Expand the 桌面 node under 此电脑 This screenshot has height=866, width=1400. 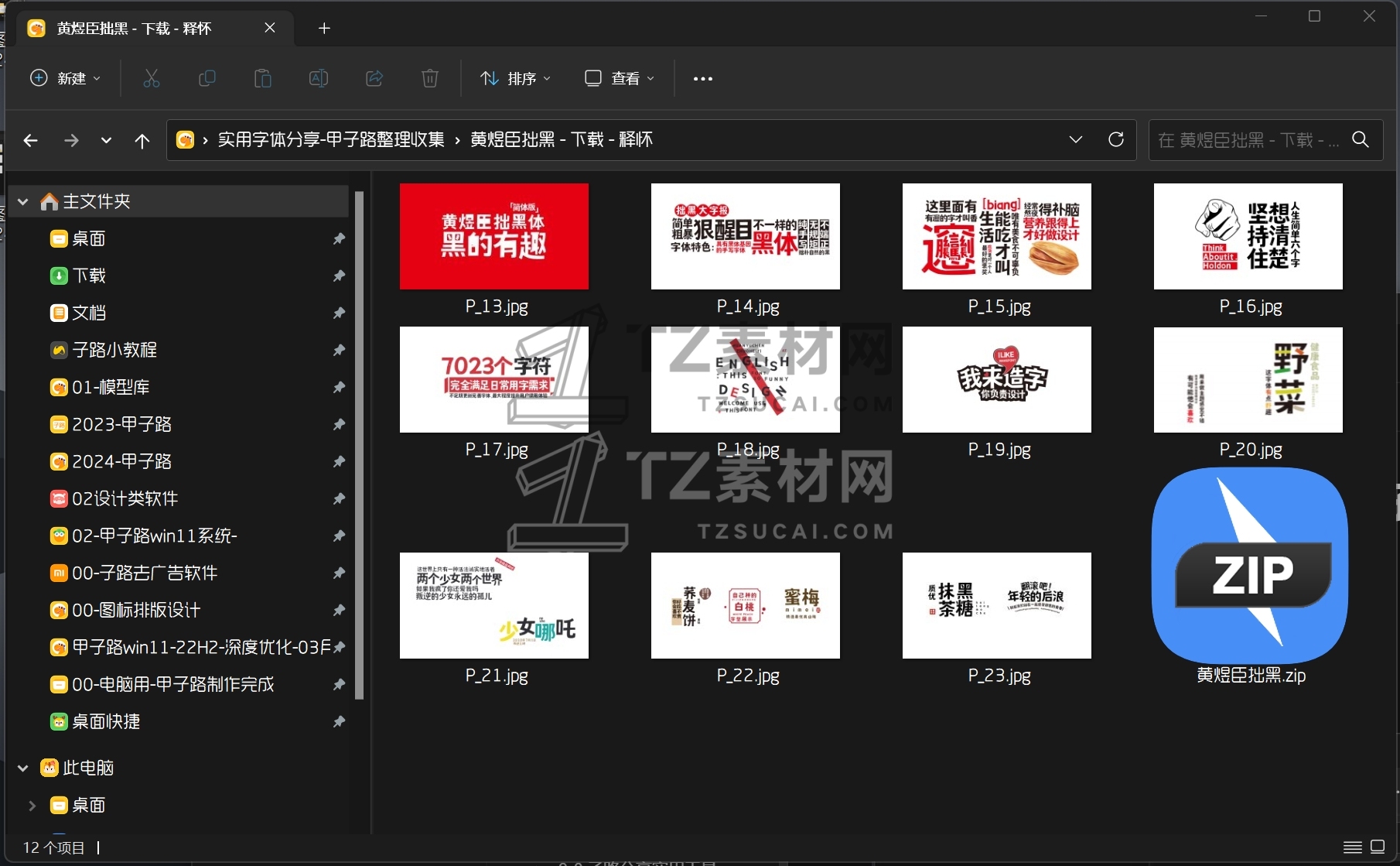pos(32,806)
